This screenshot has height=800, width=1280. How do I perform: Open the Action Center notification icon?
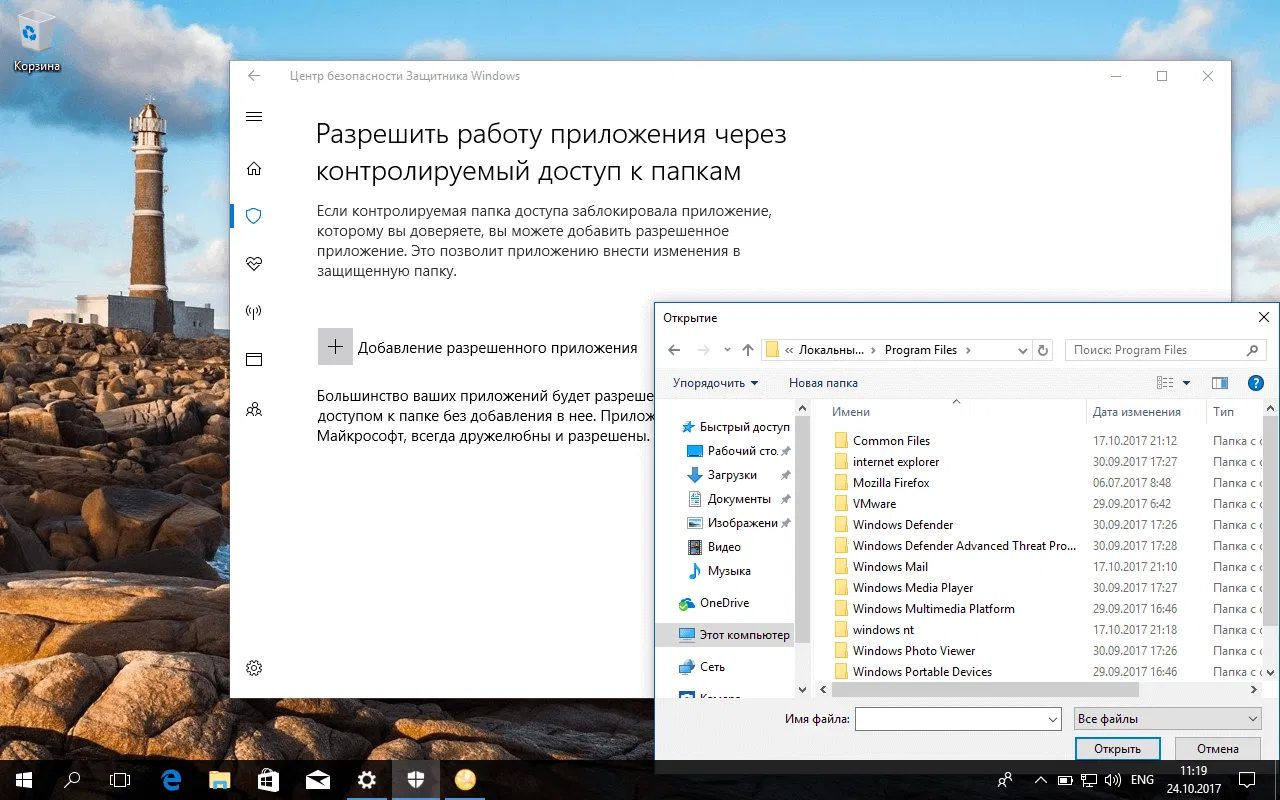pyautogui.click(x=1247, y=779)
